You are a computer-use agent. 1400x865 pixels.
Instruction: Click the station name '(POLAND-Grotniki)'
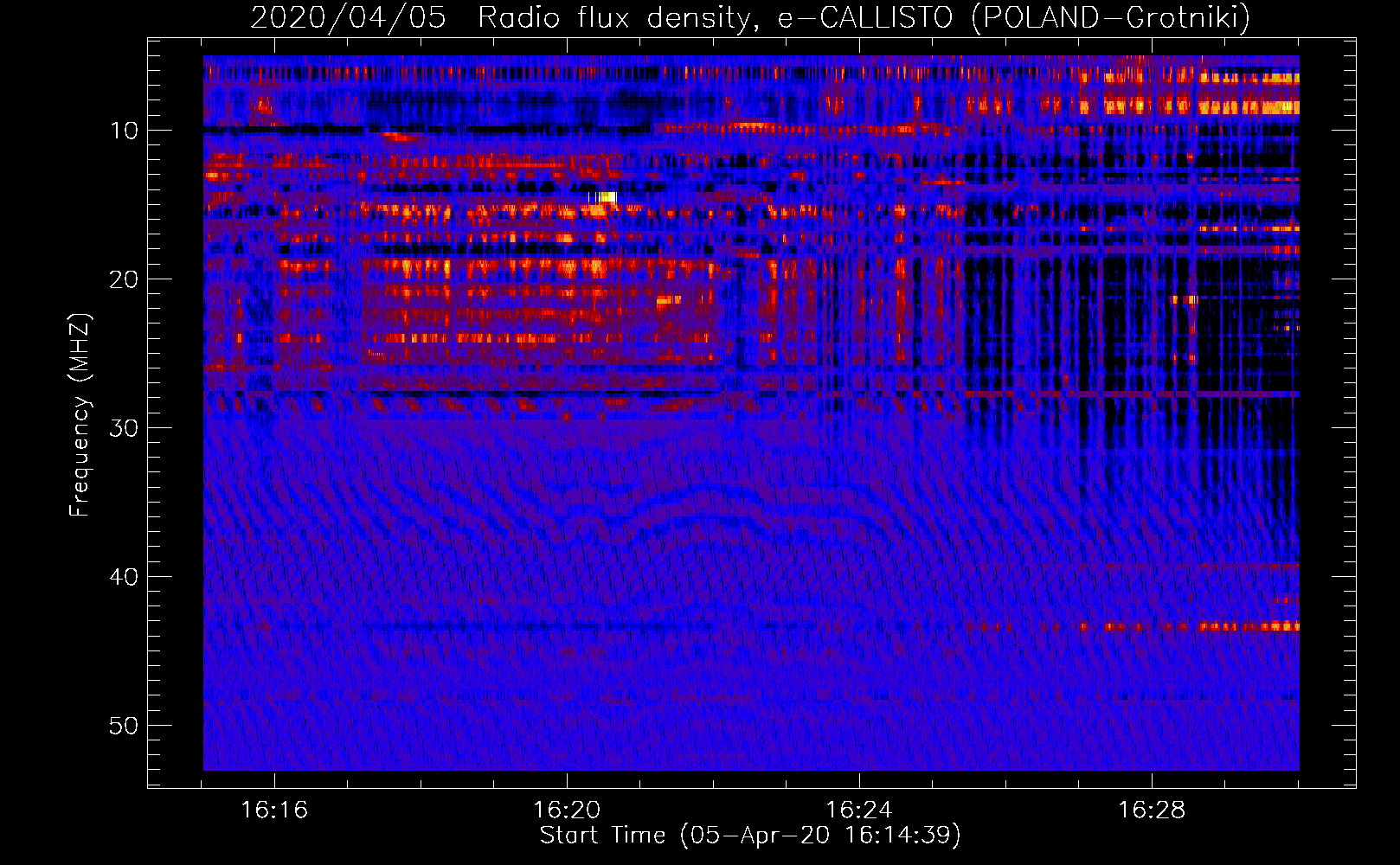tap(1111, 17)
